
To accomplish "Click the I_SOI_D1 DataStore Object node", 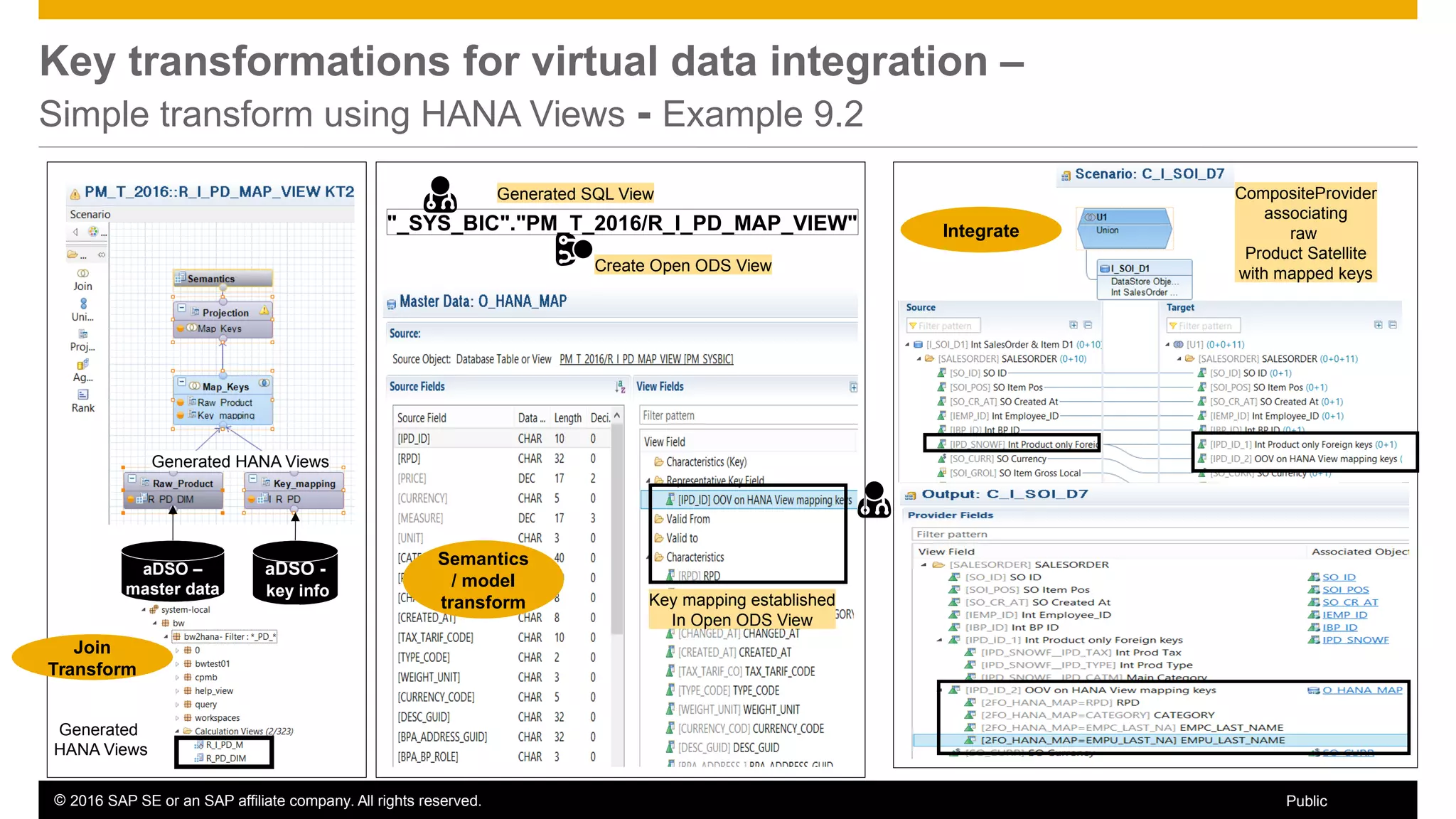I will tap(1145, 279).
